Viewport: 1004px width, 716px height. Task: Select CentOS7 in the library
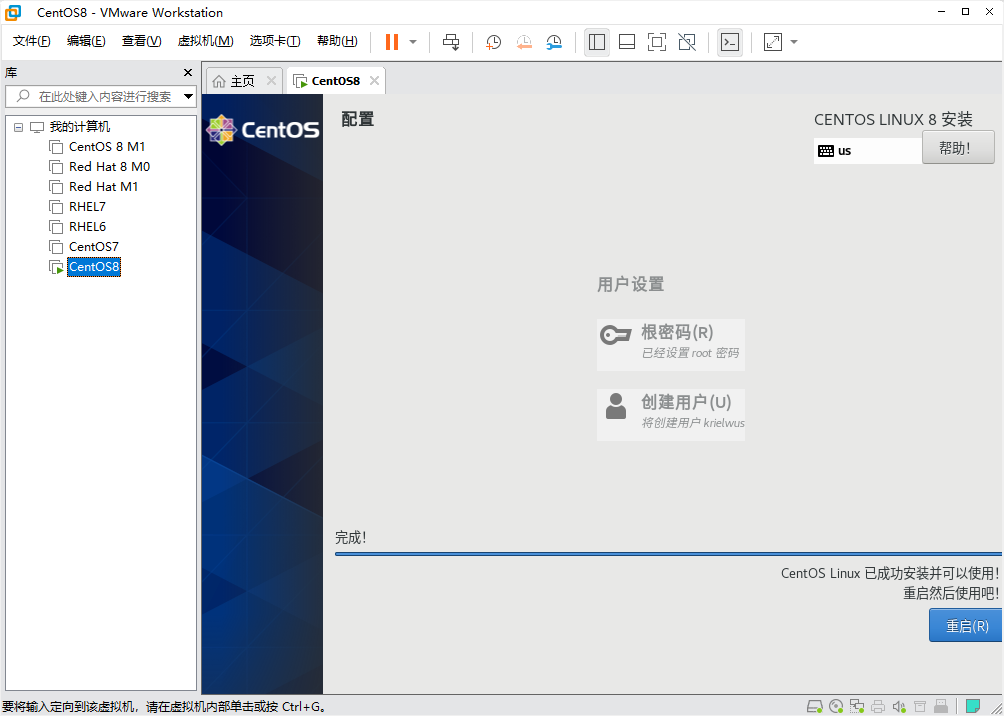pyautogui.click(x=93, y=247)
